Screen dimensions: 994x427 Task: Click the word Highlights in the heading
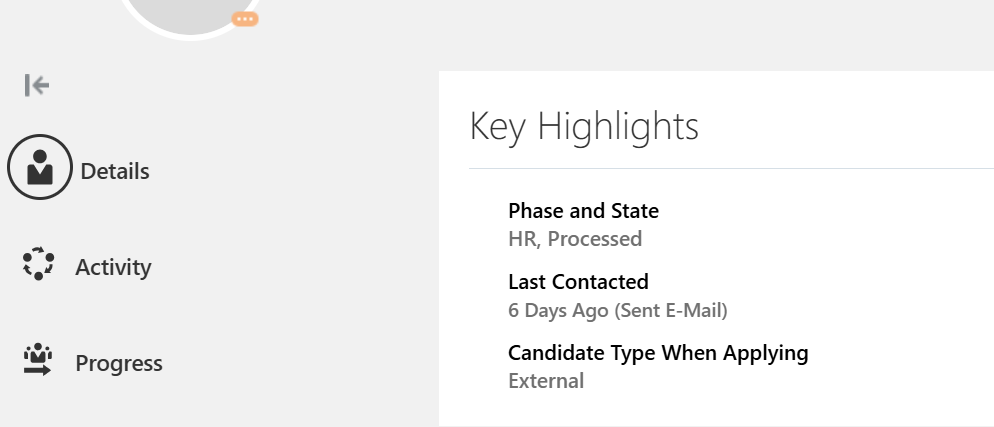[x=618, y=126]
